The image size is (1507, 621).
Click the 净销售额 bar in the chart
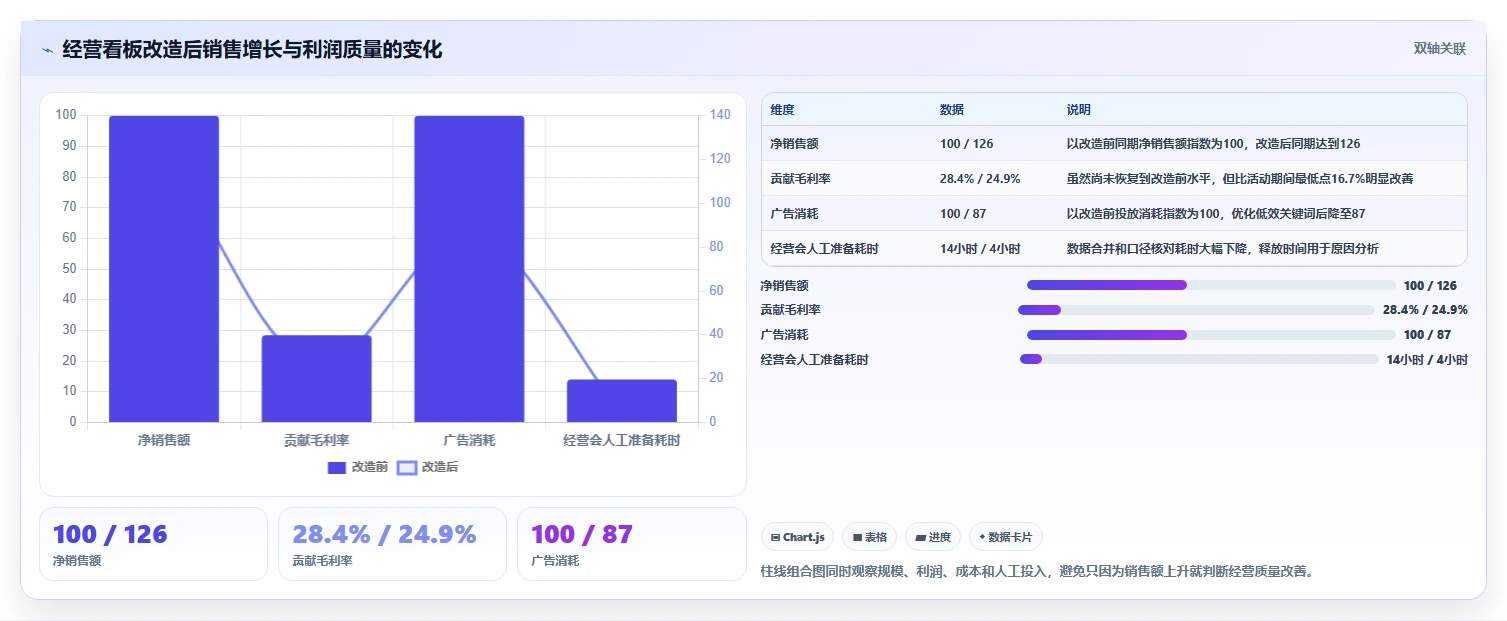point(164,269)
